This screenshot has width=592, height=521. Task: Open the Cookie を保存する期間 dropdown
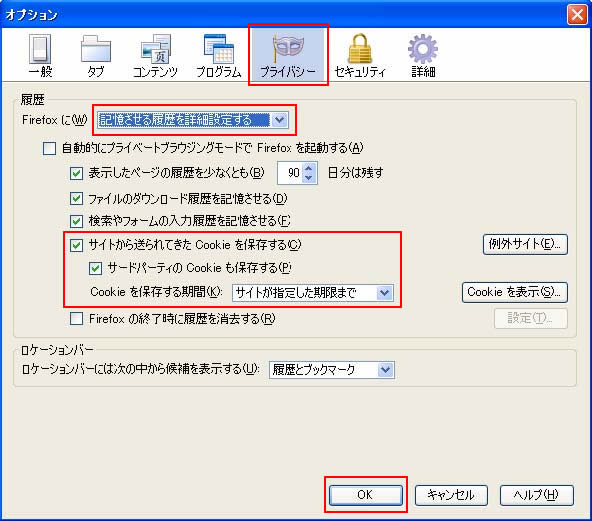point(385,293)
